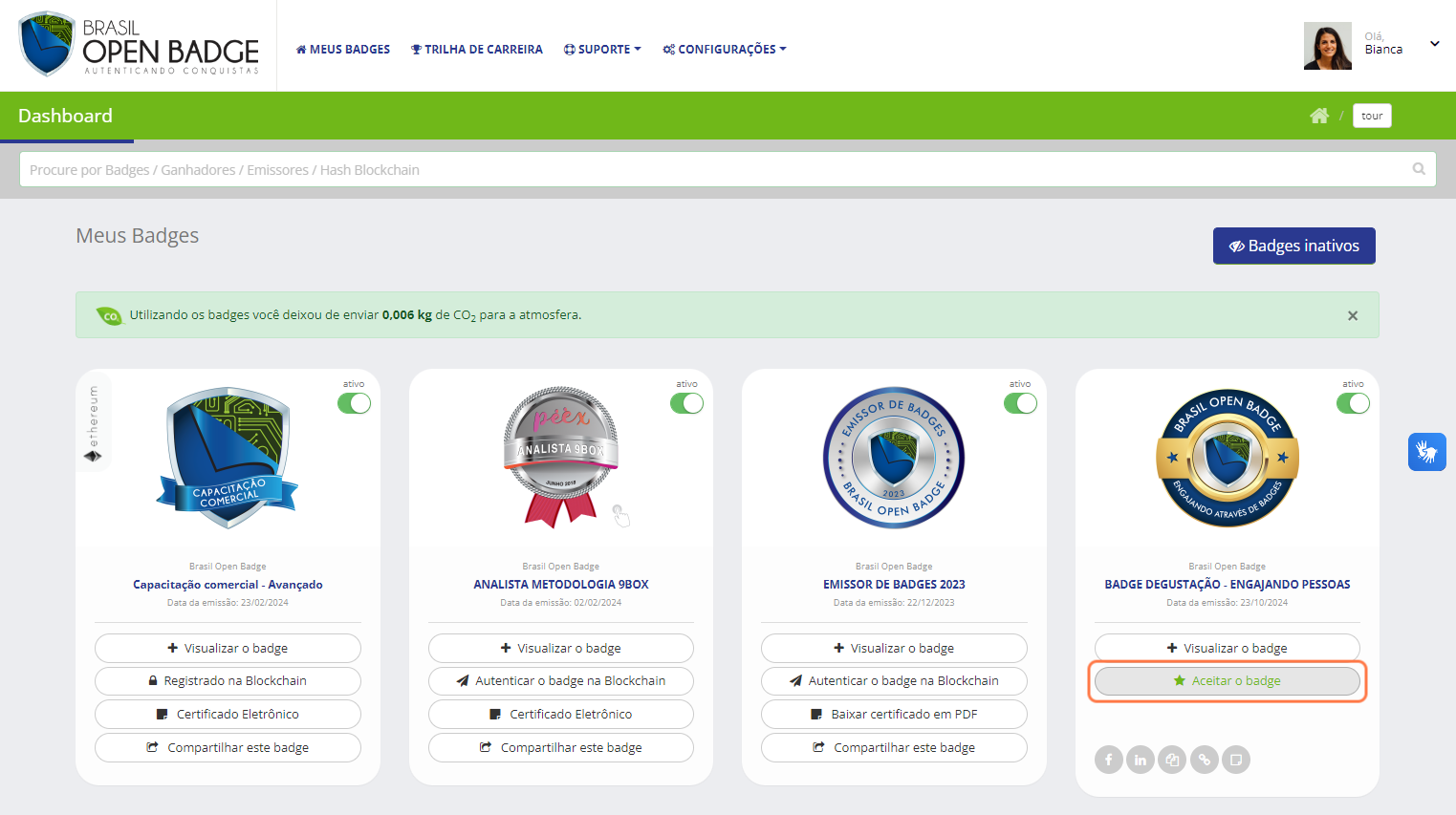1456x815 pixels.
Task: Open the user account chevron menu
Action: tap(1434, 44)
